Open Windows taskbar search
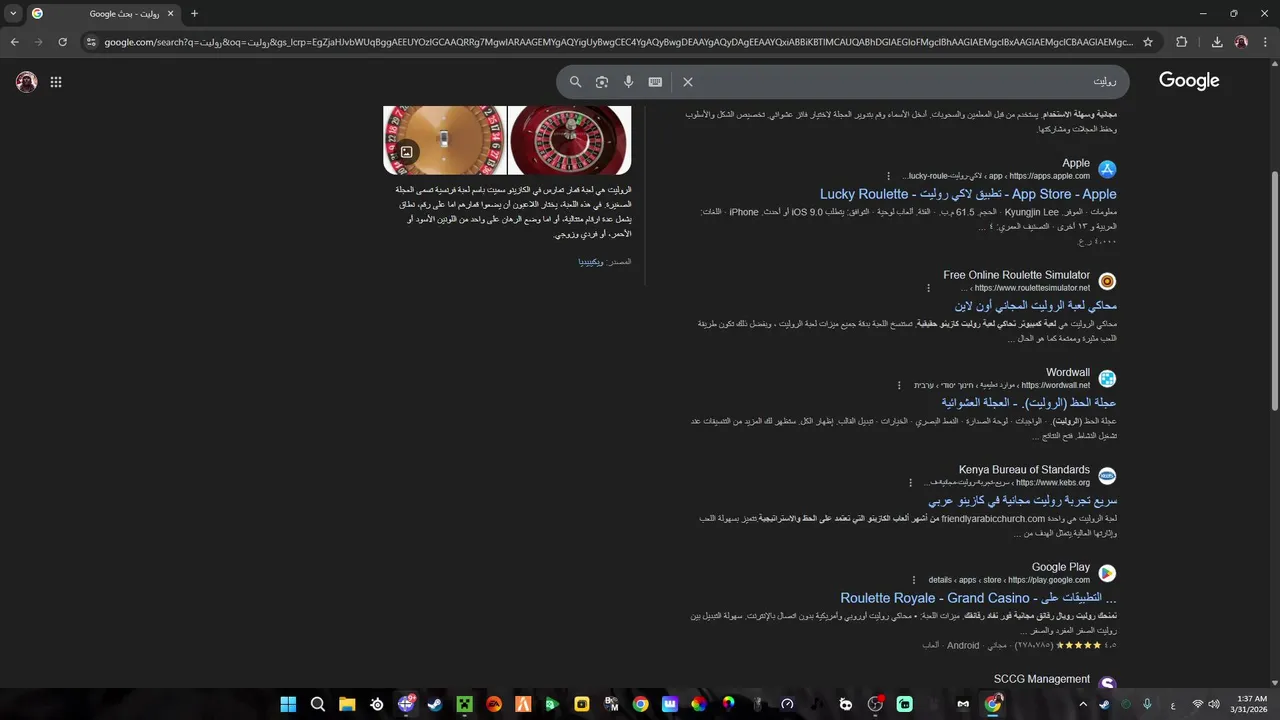 (x=318, y=704)
